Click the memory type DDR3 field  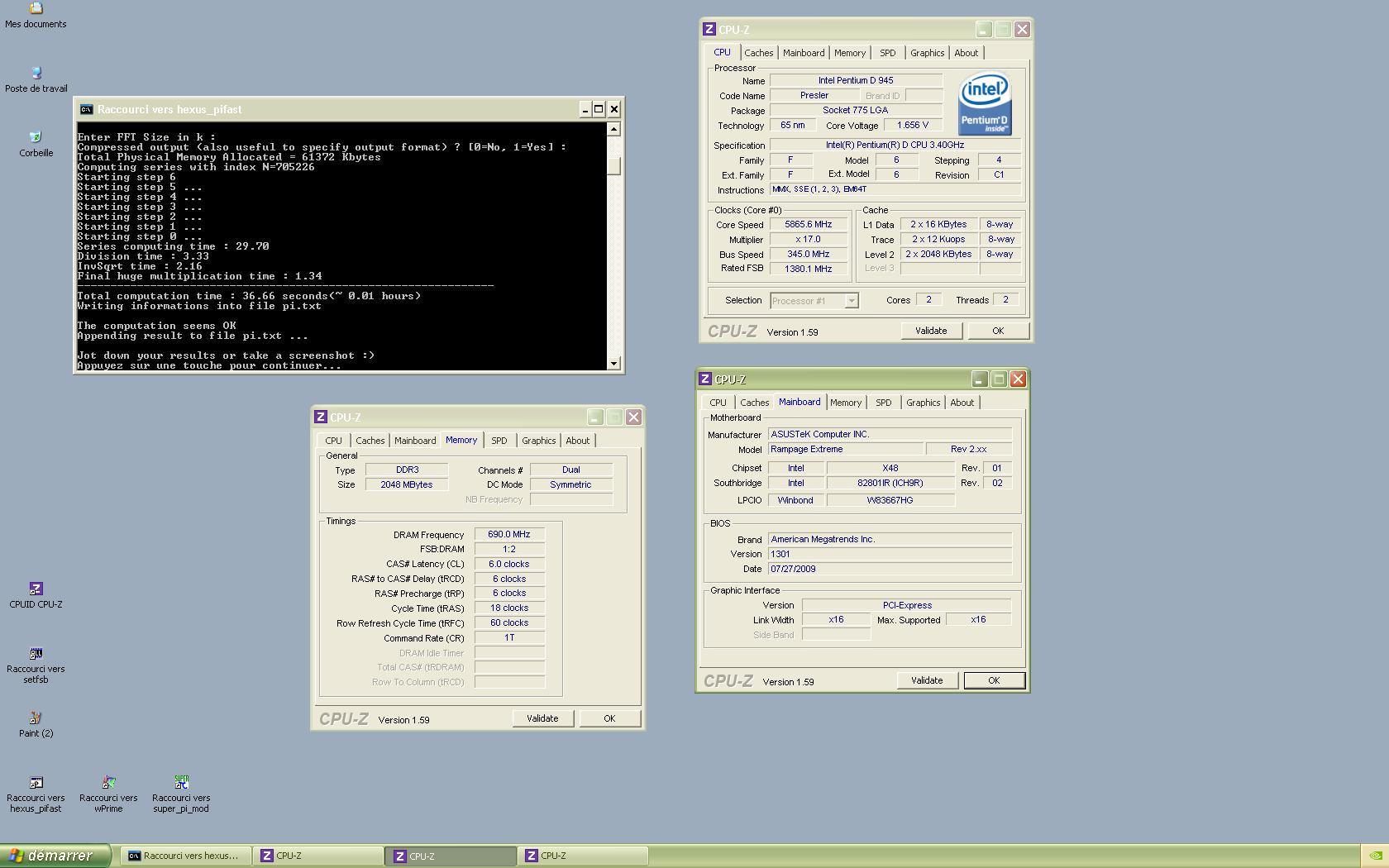(x=407, y=470)
